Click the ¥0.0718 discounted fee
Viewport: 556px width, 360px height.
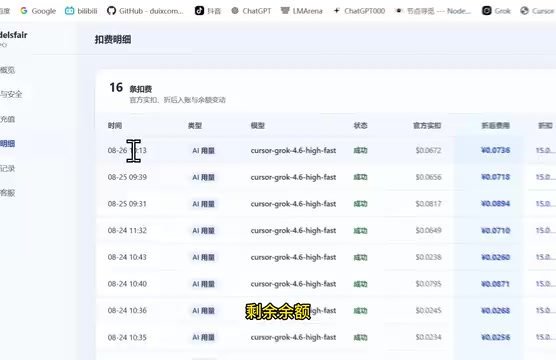(x=495, y=177)
